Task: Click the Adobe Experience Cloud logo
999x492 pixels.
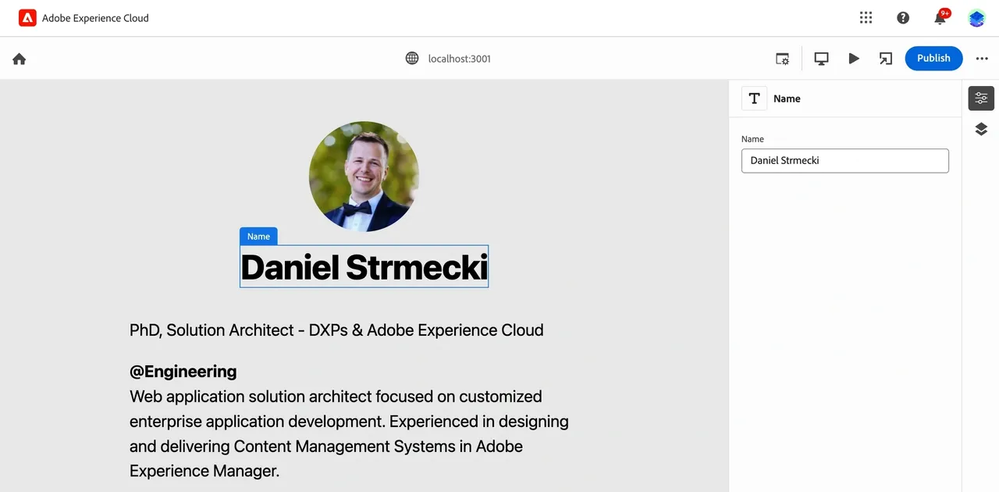Action: [x=27, y=18]
